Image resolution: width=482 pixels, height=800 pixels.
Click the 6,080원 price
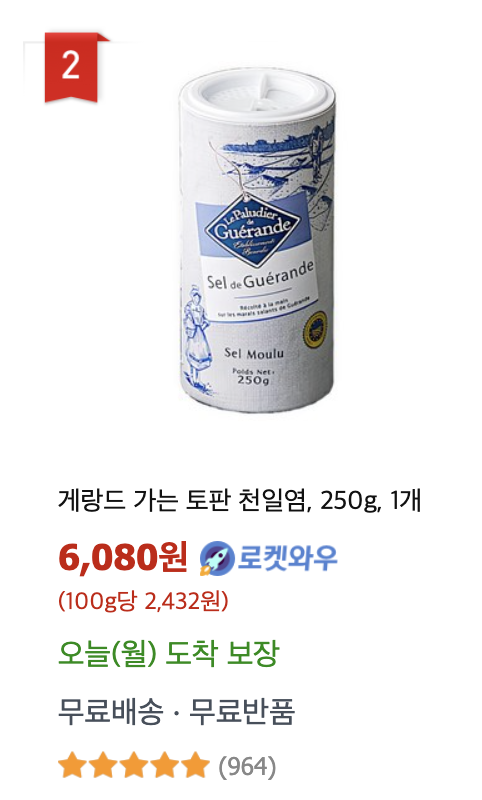[x=123, y=557]
